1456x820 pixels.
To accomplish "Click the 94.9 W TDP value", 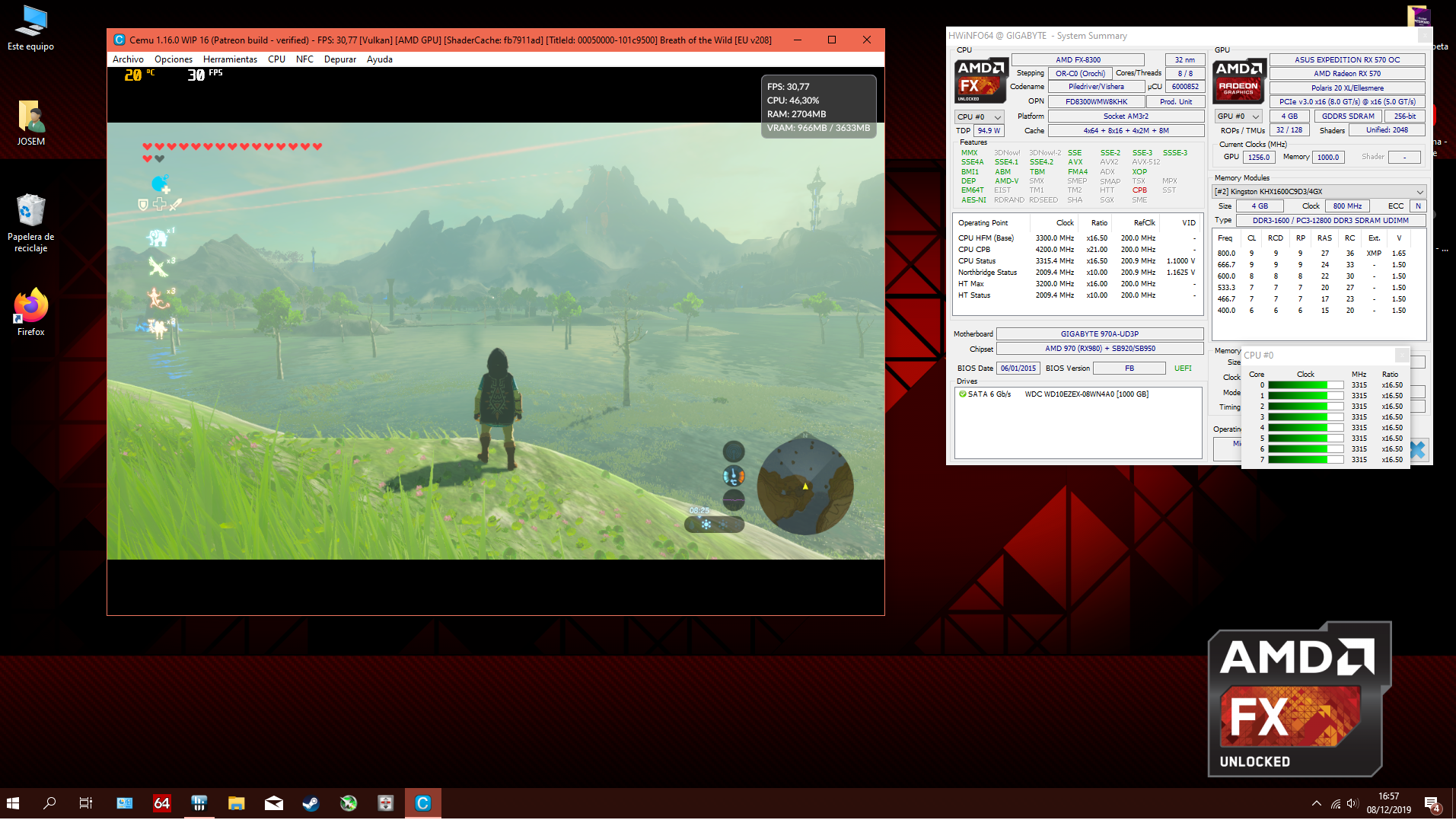I will pos(989,131).
